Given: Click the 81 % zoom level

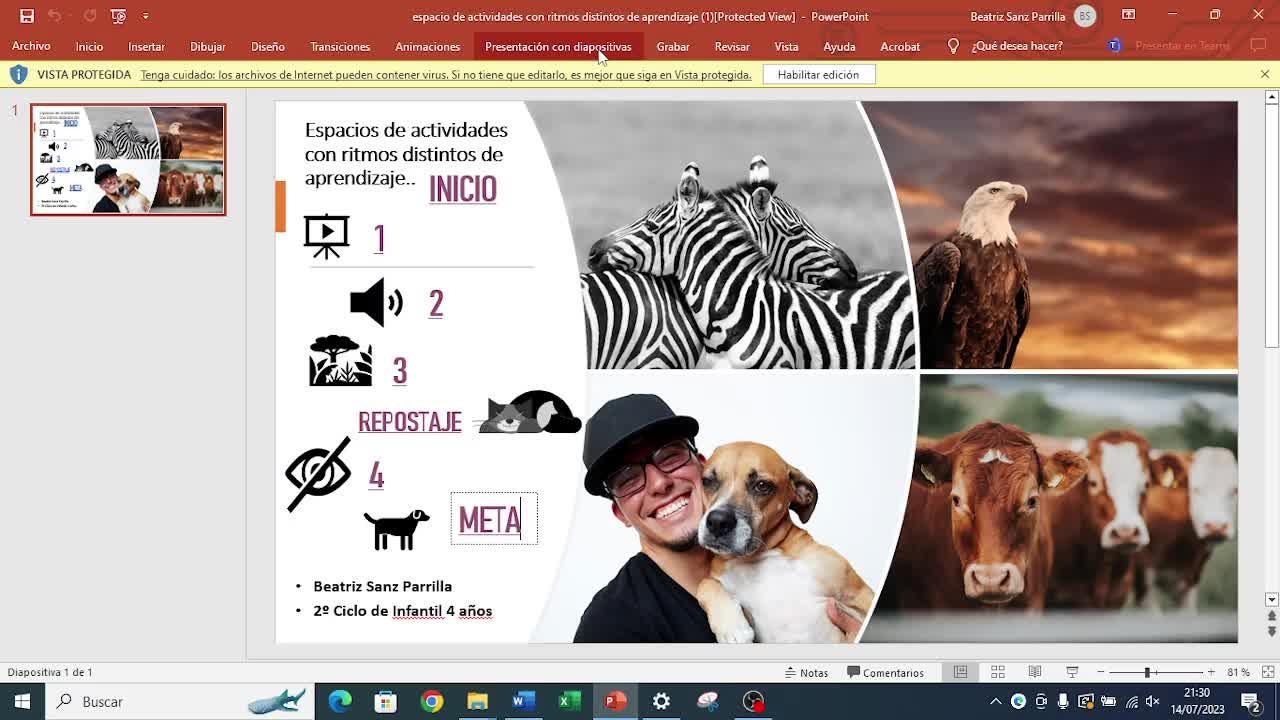Looking at the screenshot, I should coord(1238,672).
